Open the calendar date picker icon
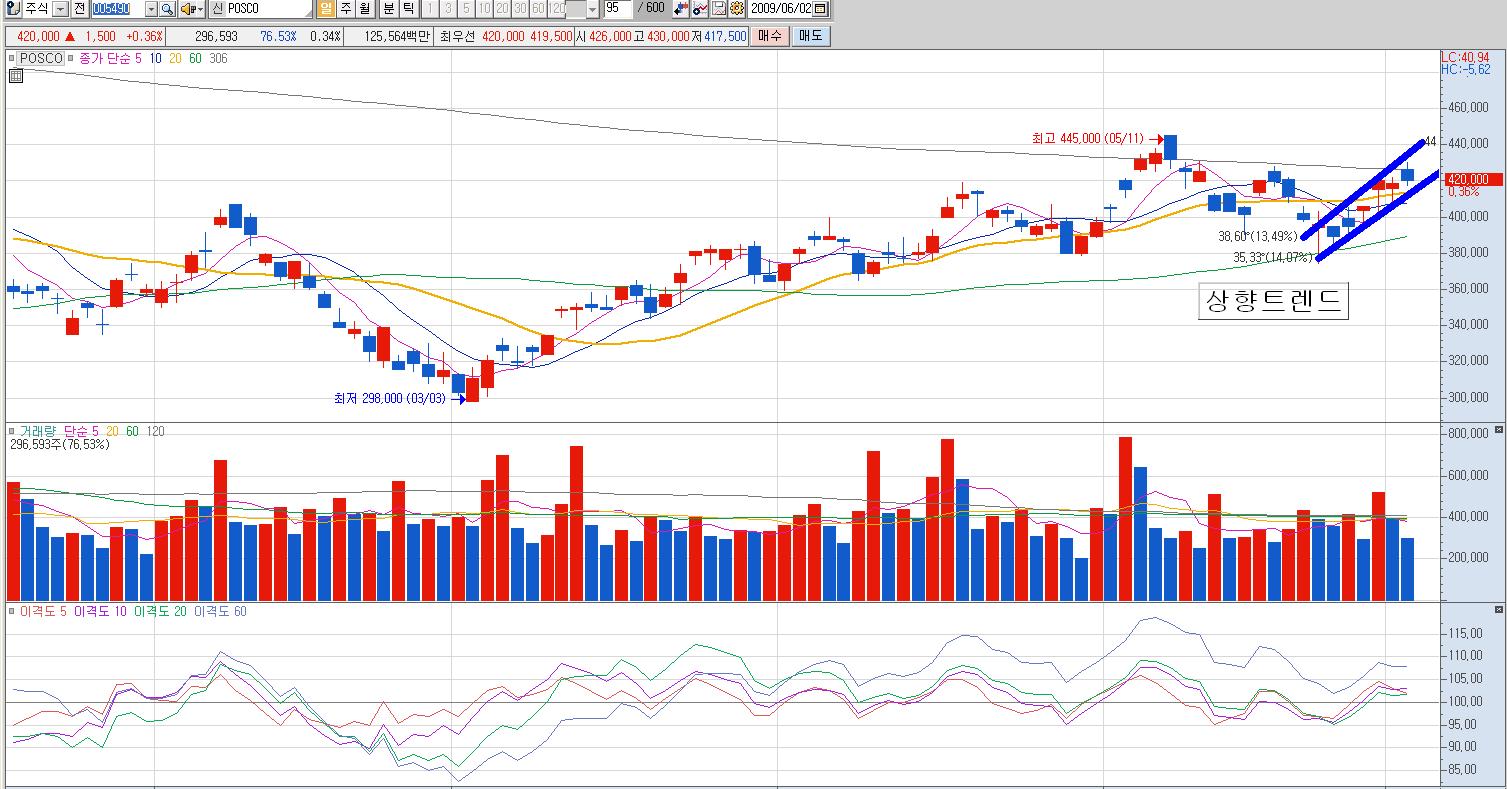1507x789 pixels. (x=820, y=9)
